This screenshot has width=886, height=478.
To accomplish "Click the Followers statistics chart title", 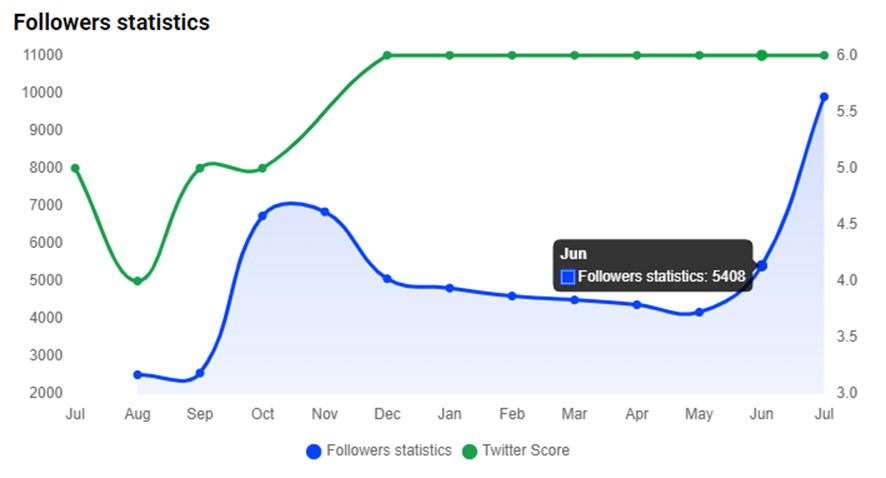I will pos(111,22).
